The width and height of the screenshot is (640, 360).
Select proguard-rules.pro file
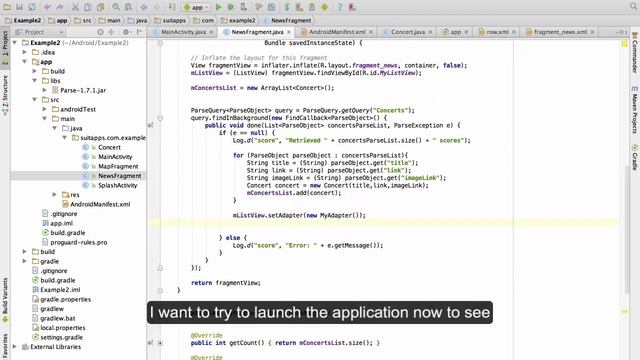tap(79, 242)
